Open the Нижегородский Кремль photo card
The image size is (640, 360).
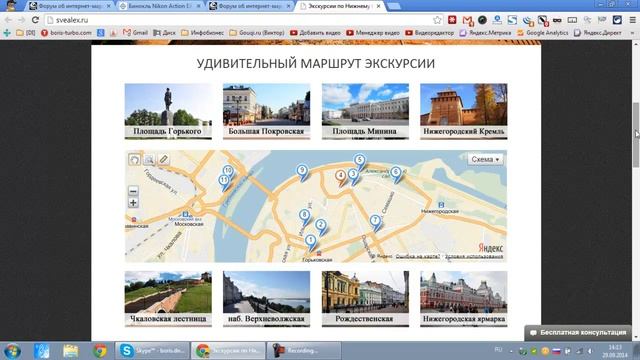pos(464,111)
